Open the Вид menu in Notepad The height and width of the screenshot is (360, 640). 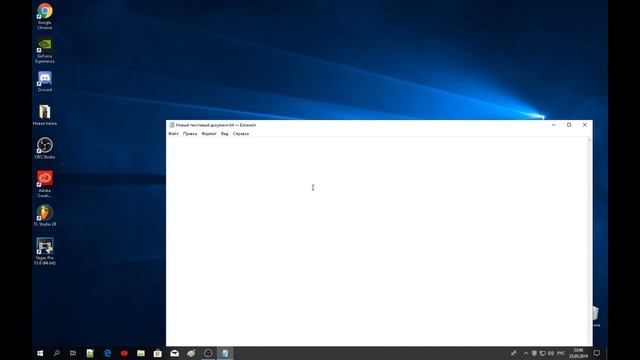(x=224, y=133)
